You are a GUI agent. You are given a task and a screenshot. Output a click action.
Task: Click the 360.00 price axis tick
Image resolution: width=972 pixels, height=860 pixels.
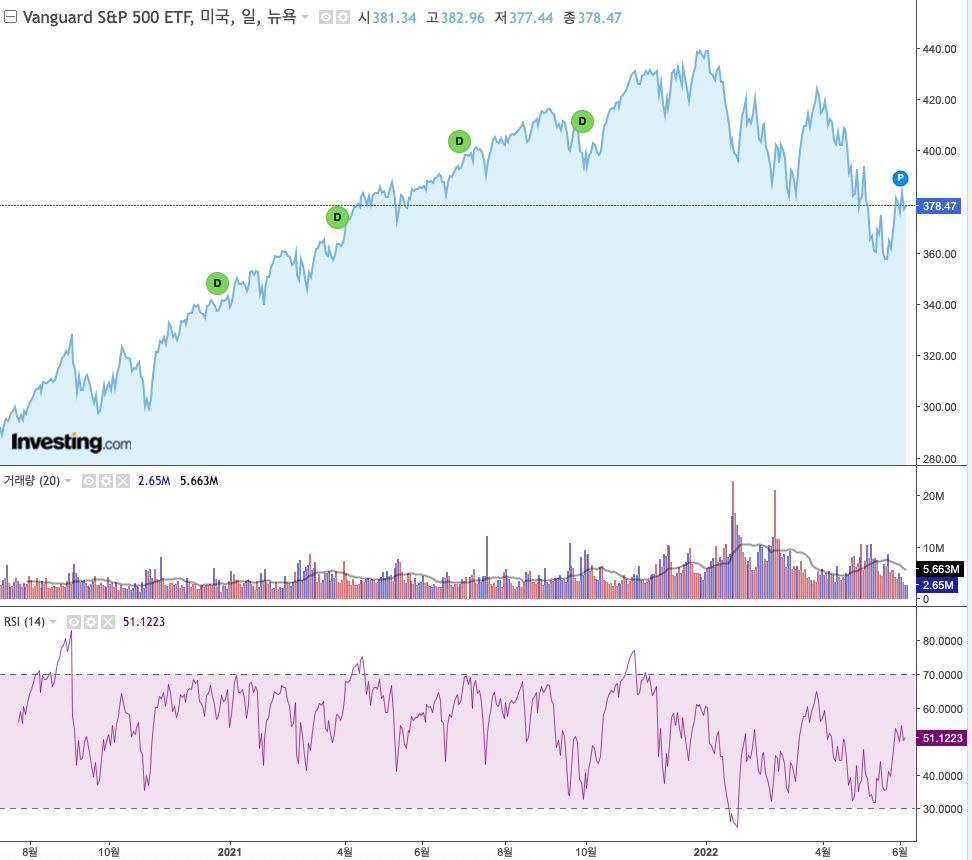point(939,254)
